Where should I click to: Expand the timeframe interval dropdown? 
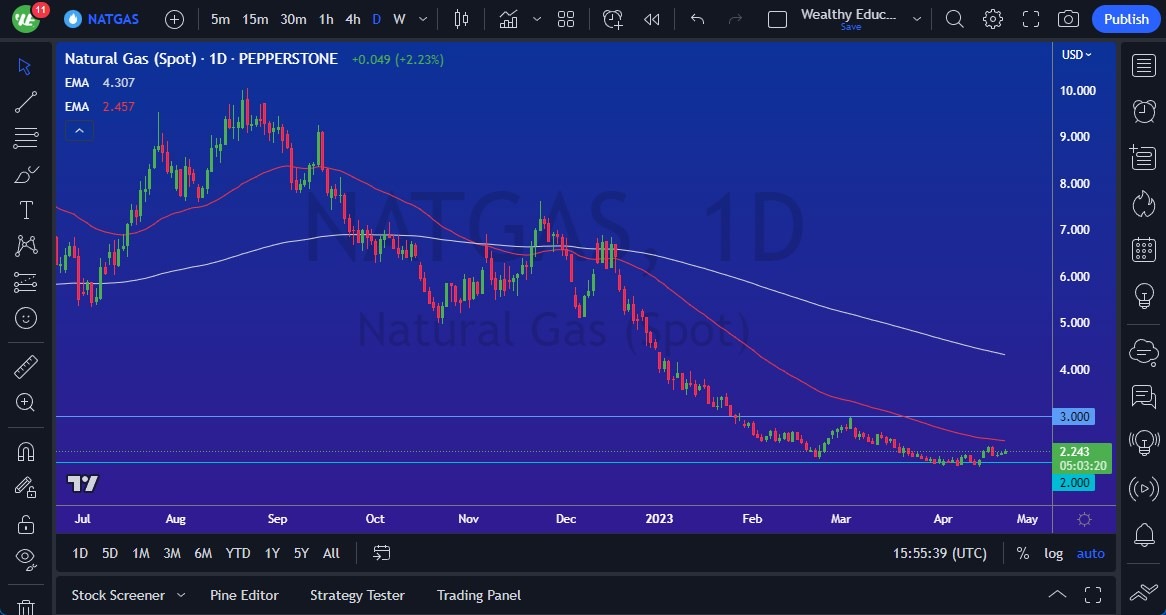click(x=423, y=19)
